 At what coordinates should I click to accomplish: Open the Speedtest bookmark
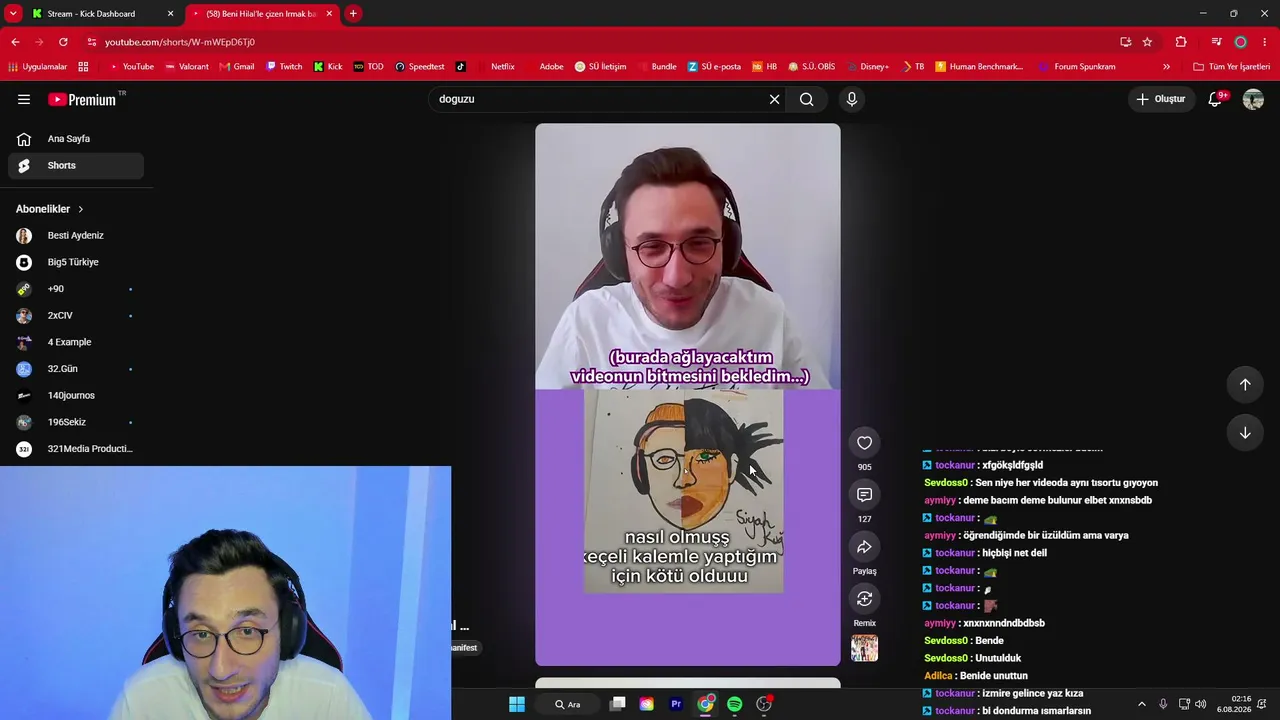coord(420,67)
